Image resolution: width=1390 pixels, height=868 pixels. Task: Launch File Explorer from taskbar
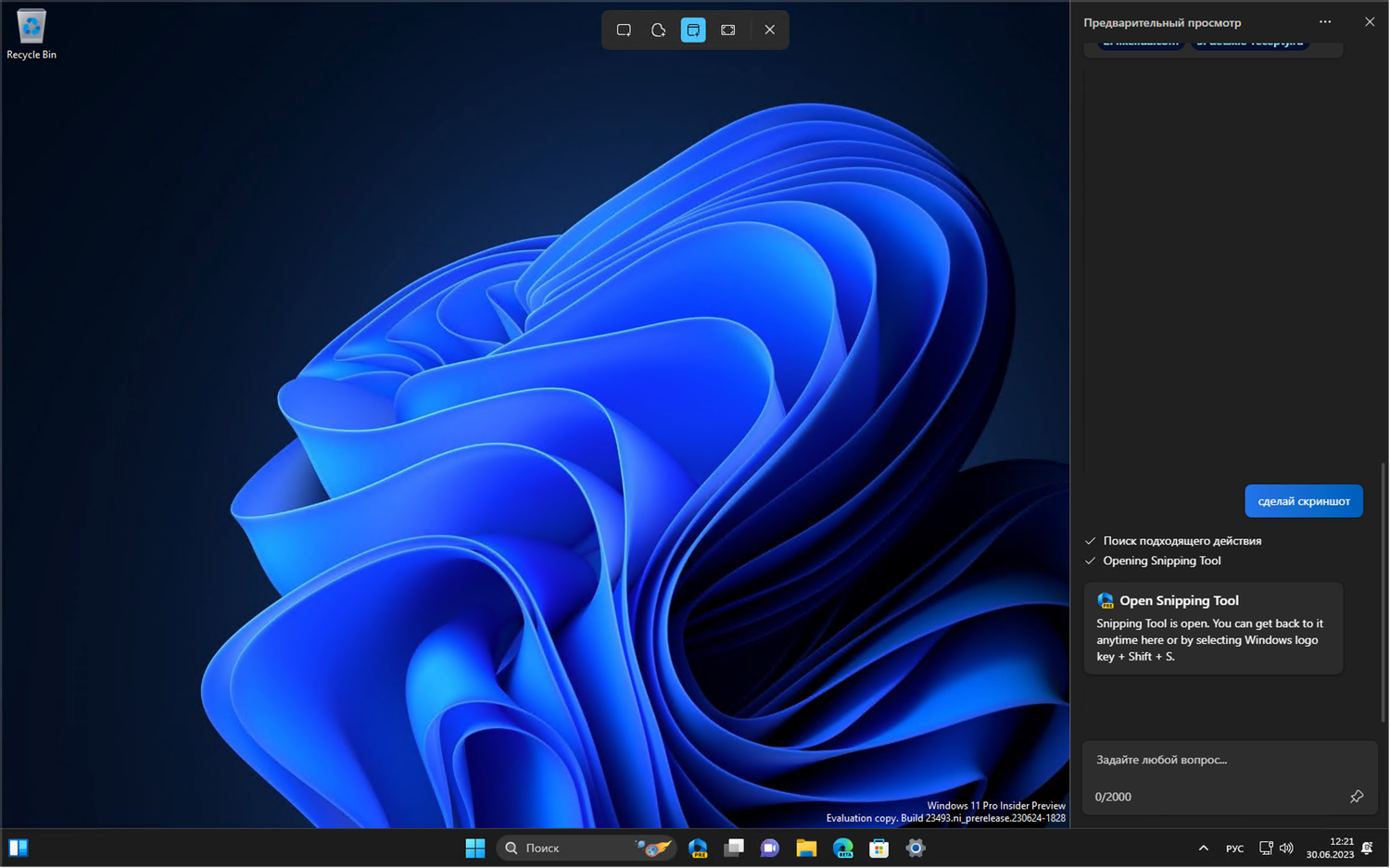pyautogui.click(x=806, y=849)
